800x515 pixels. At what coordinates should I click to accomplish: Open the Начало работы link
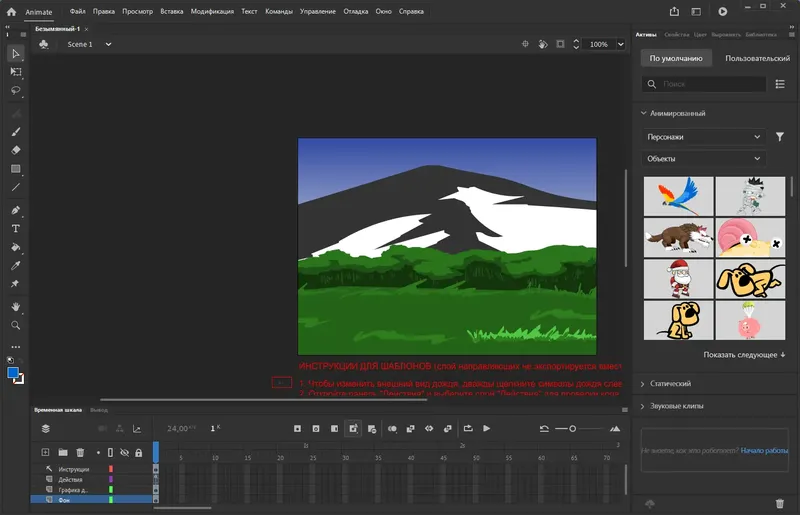click(764, 451)
